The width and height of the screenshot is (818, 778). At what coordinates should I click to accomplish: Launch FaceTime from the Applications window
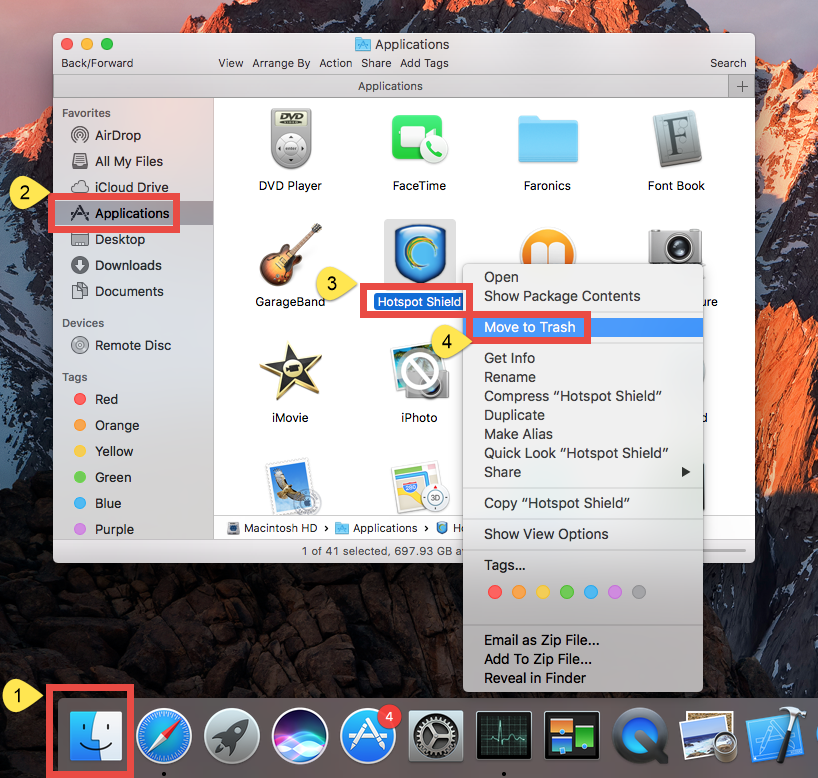click(x=419, y=140)
